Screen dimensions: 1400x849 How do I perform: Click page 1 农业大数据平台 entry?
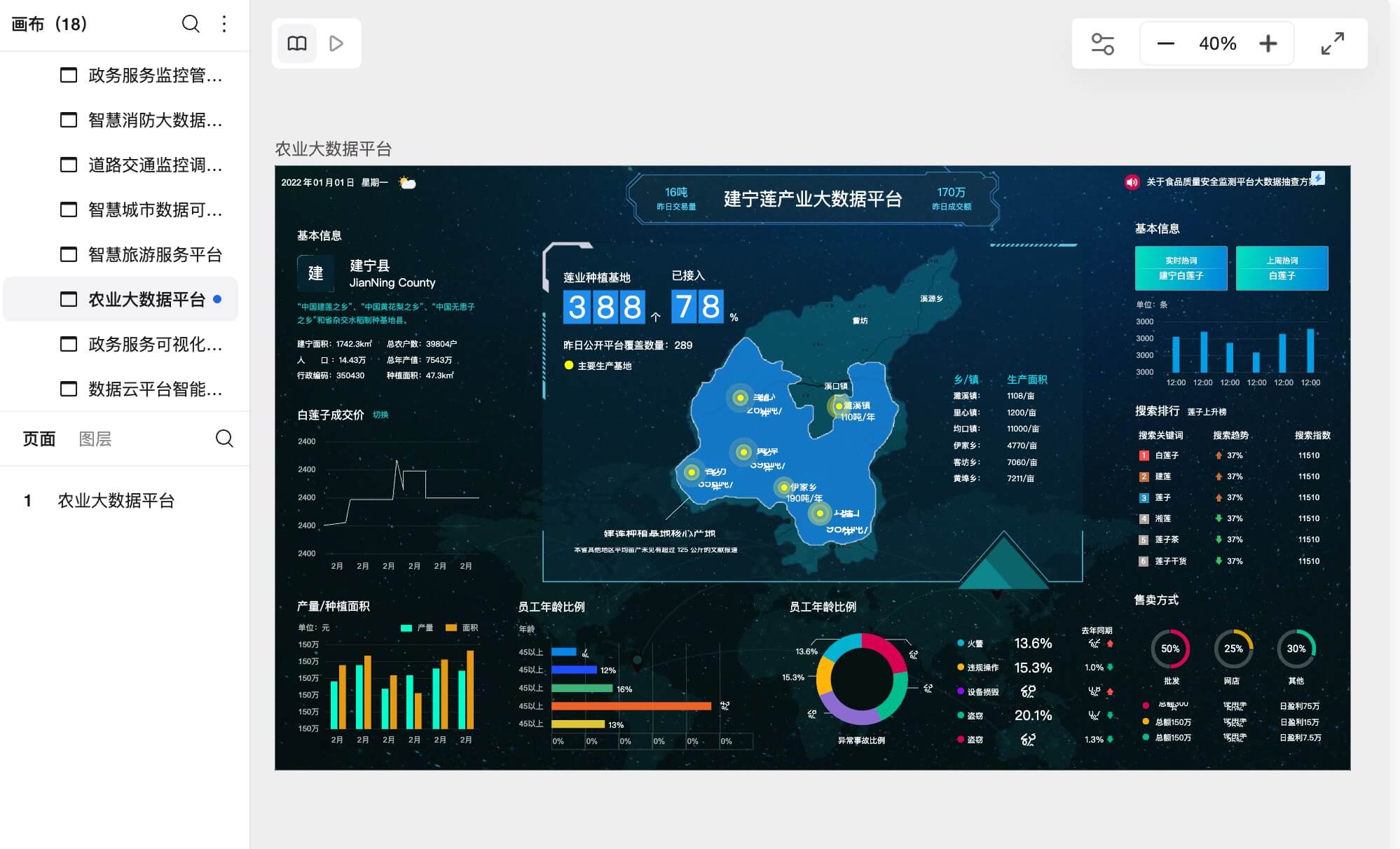[x=116, y=501]
